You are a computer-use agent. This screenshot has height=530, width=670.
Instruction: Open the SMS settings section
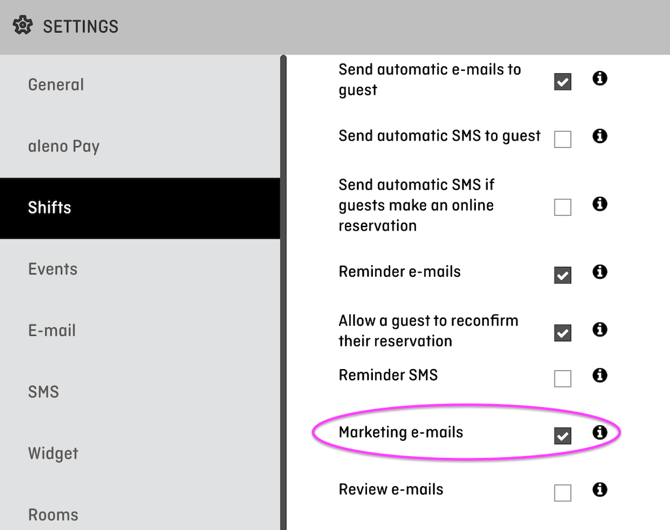click(x=140, y=392)
